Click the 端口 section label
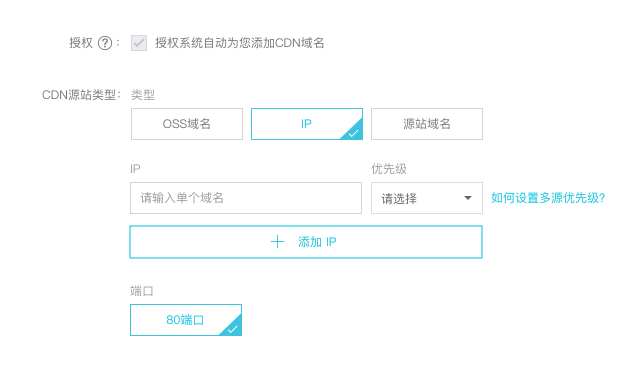Screen dimensions: 639x366 (142, 291)
